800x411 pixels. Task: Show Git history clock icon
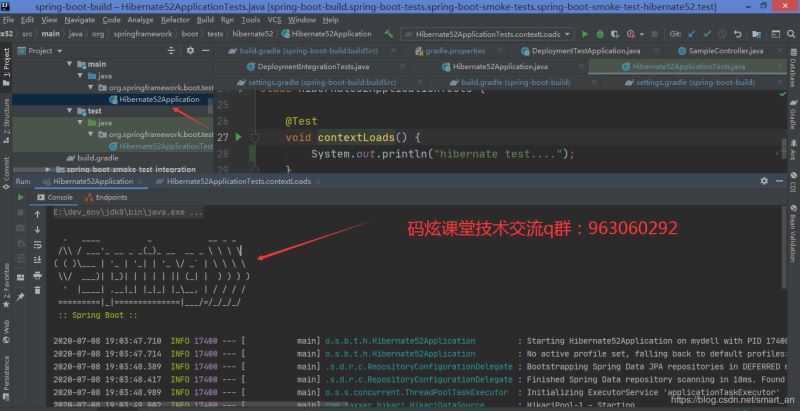pyautogui.click(x=722, y=34)
